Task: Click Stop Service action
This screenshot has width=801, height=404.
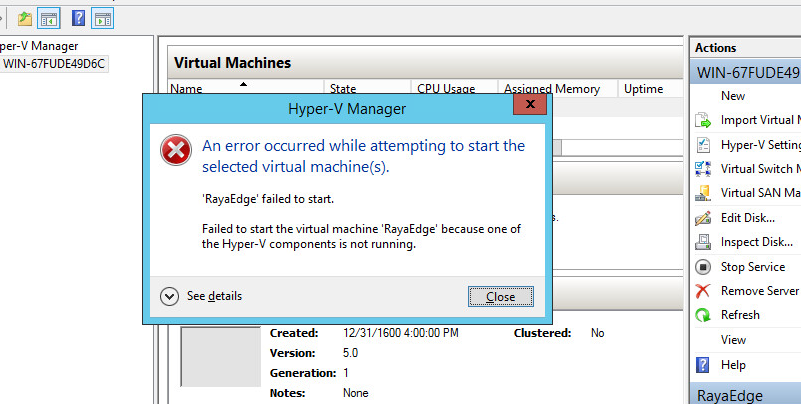Action: click(752, 267)
